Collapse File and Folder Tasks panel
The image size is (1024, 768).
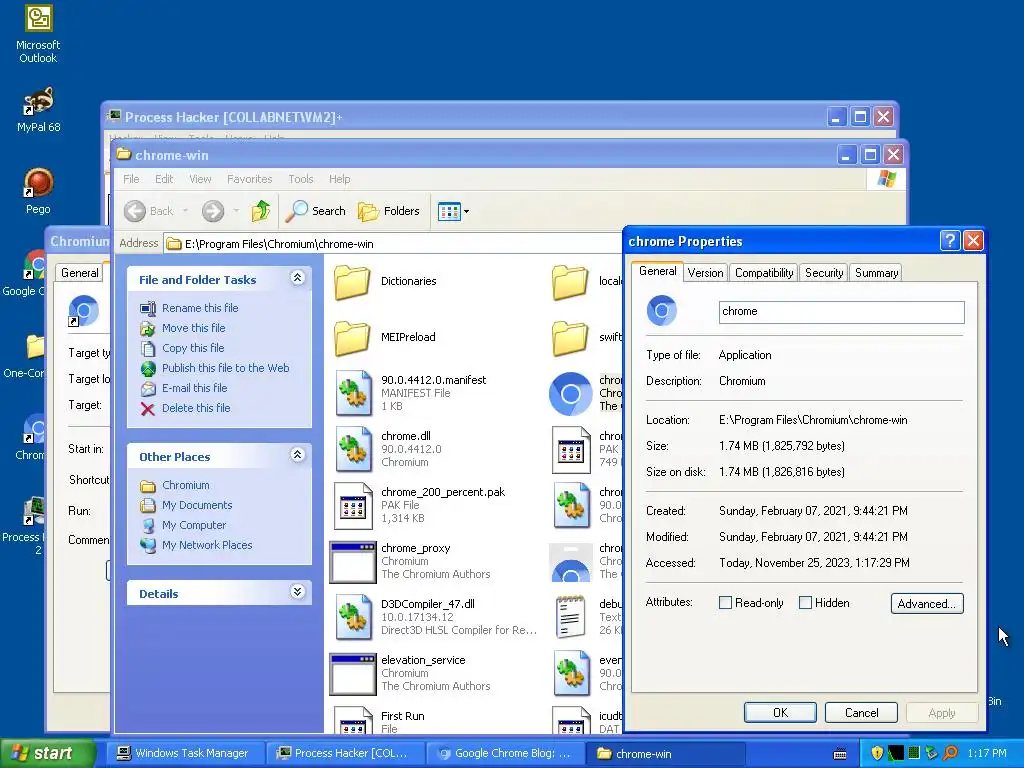(x=297, y=278)
